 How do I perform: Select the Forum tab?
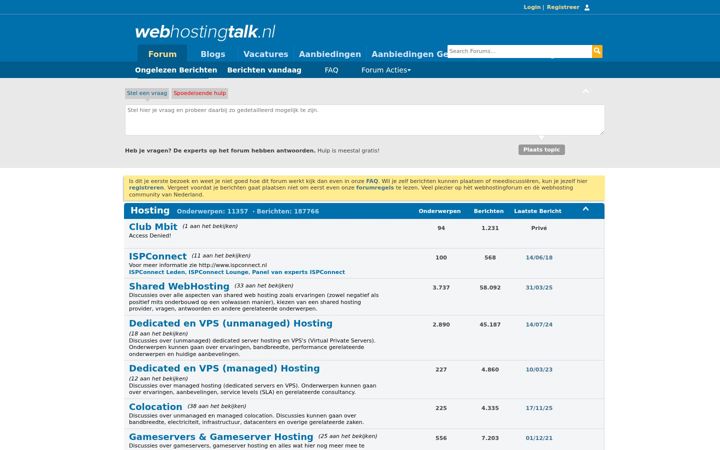(162, 54)
